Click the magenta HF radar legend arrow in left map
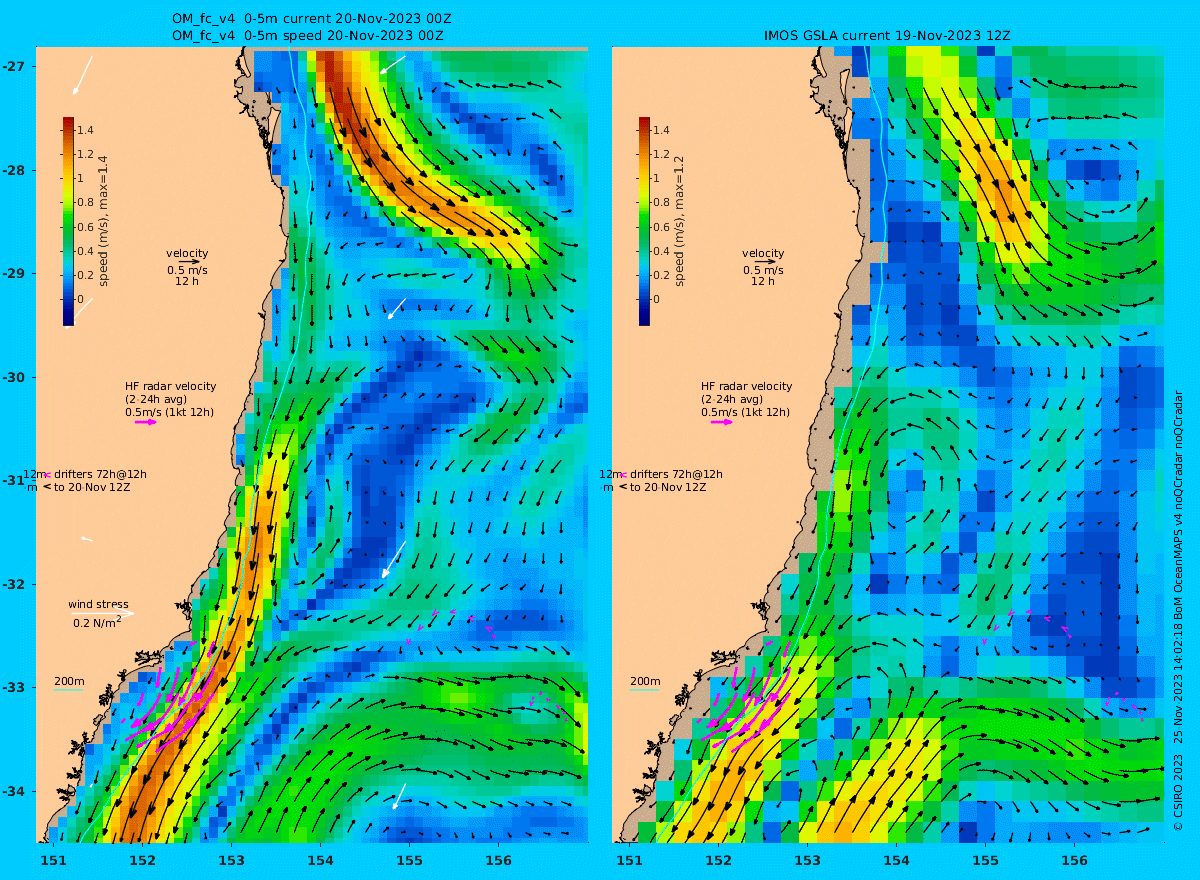This screenshot has height=880, width=1200. [x=146, y=422]
